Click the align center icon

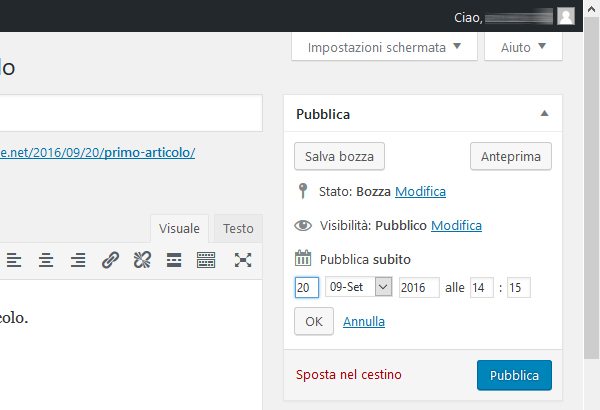coord(46,260)
